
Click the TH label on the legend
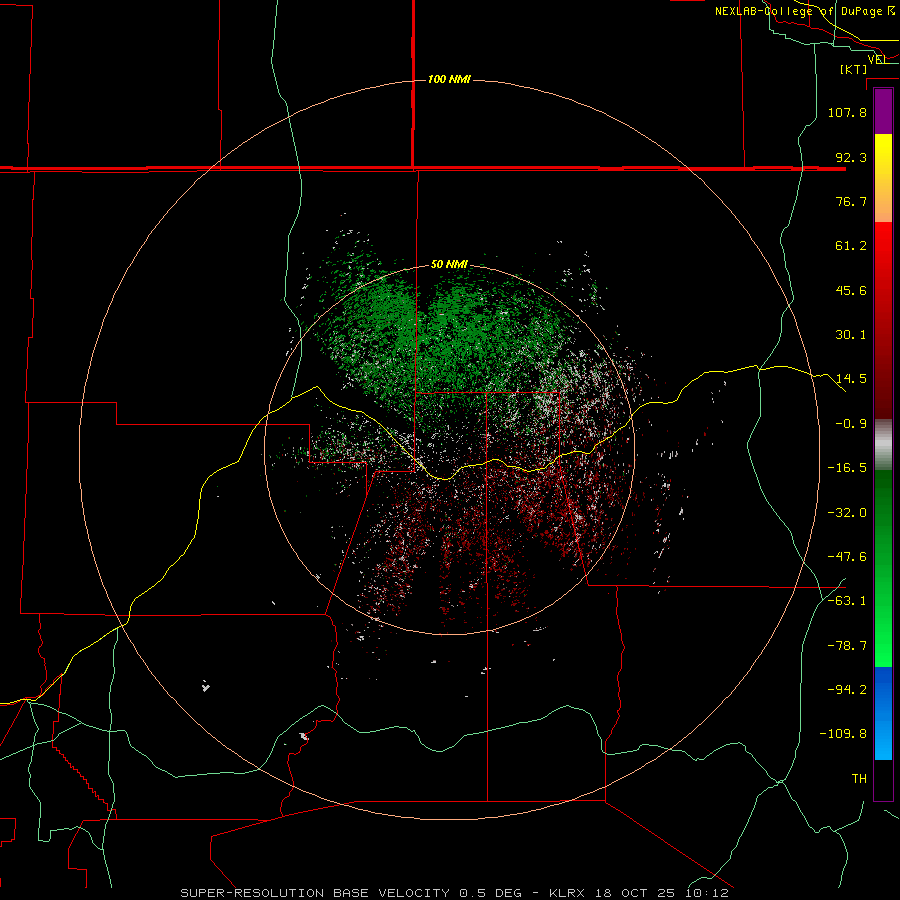tap(859, 778)
